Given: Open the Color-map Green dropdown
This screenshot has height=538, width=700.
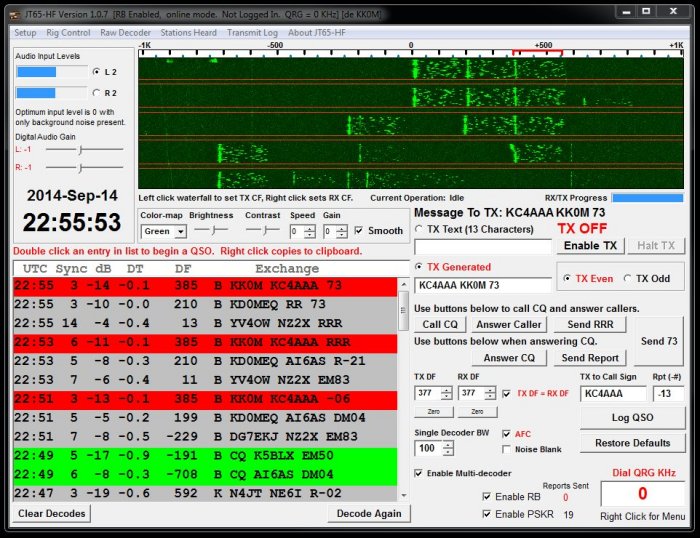Looking at the screenshot, I should [163, 231].
